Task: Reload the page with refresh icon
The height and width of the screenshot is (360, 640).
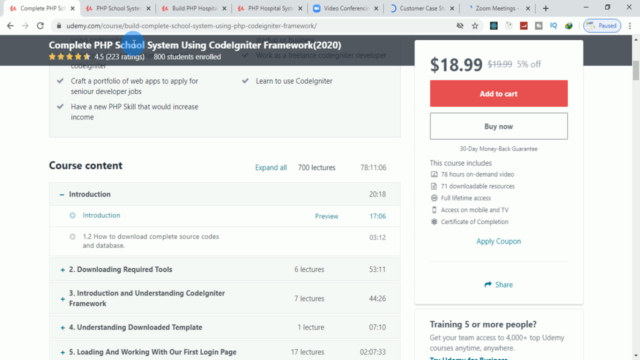Action: tap(40, 26)
